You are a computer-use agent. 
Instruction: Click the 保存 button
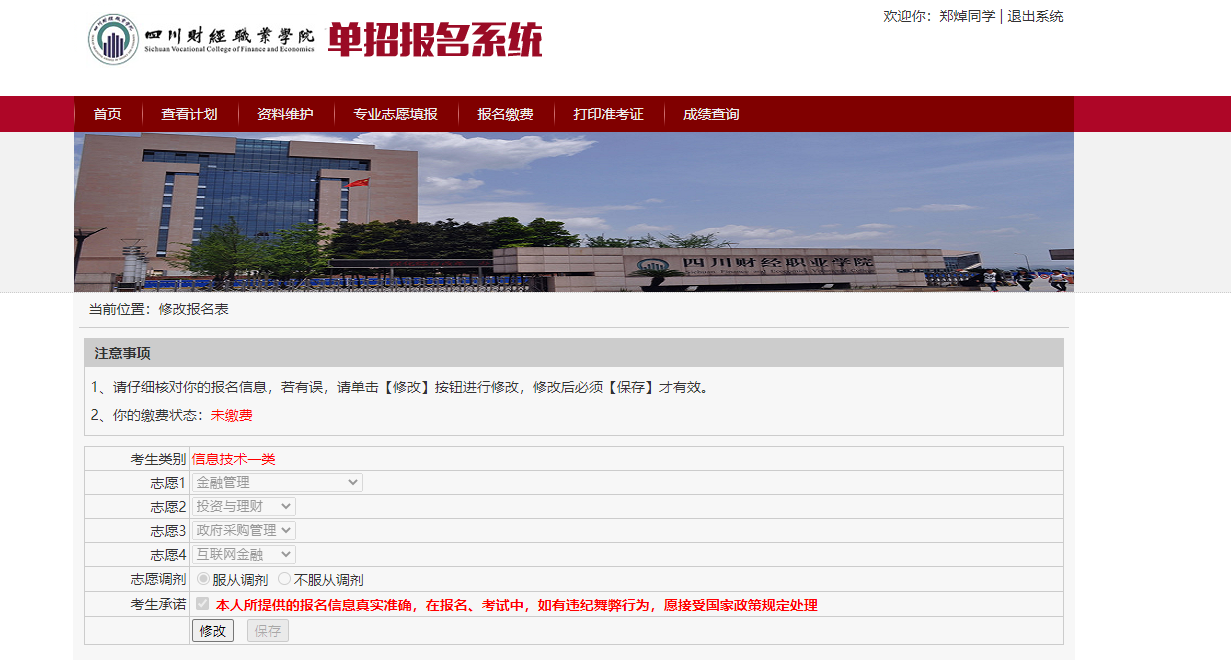[x=267, y=631]
